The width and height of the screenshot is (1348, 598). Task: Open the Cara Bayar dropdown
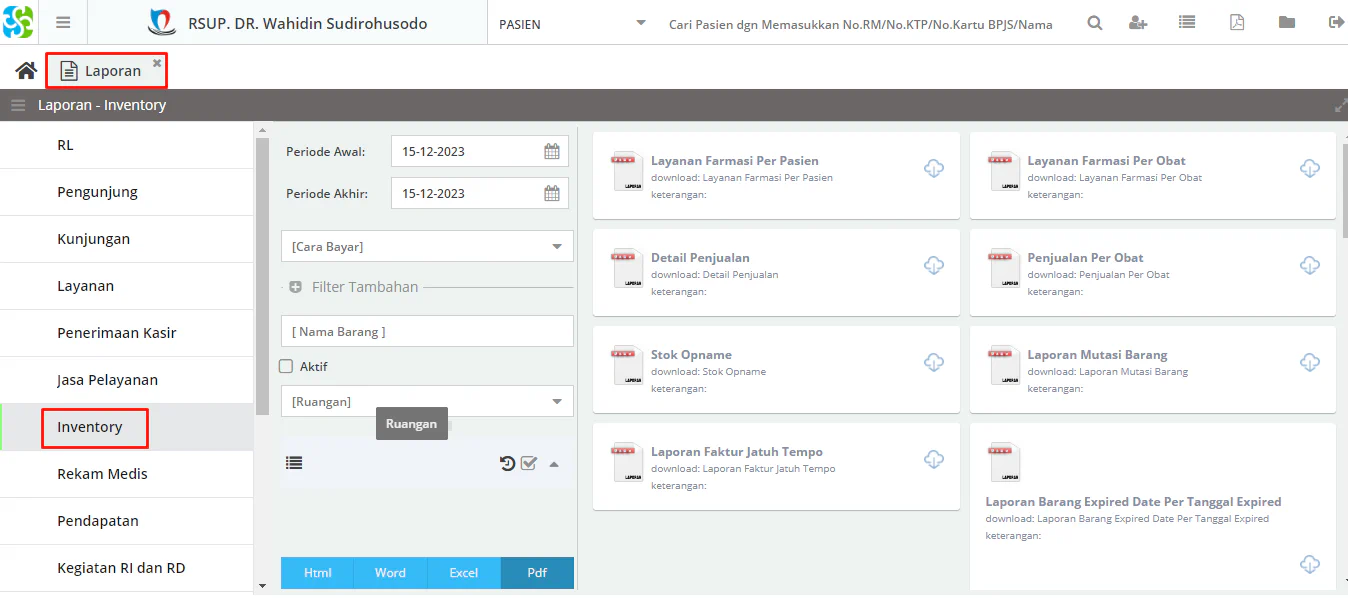427,246
